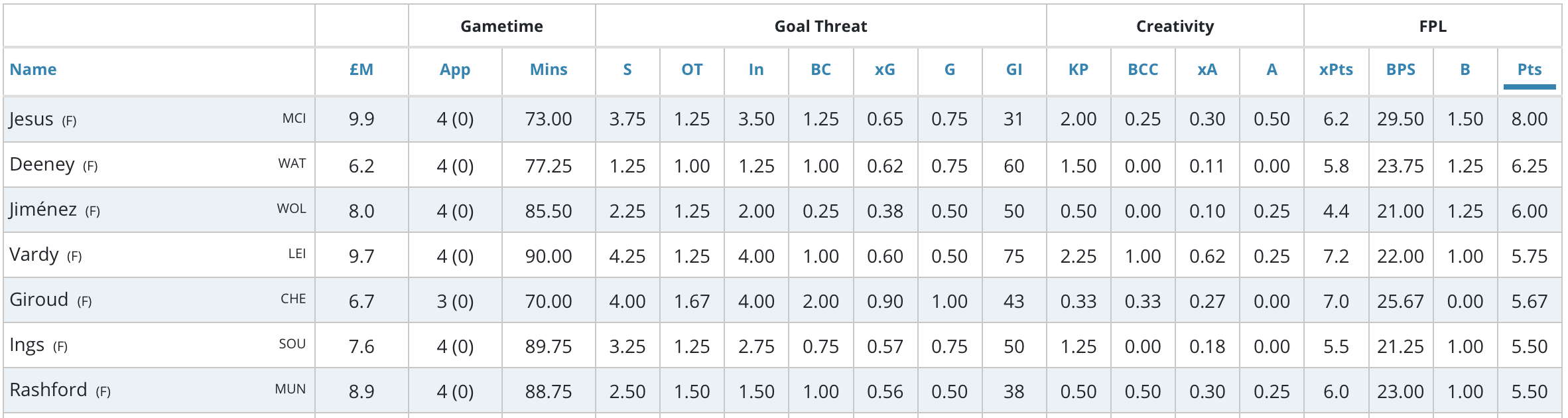Select Vardy in the player list
Viewport: 1568px width, 418px height.
(33, 255)
